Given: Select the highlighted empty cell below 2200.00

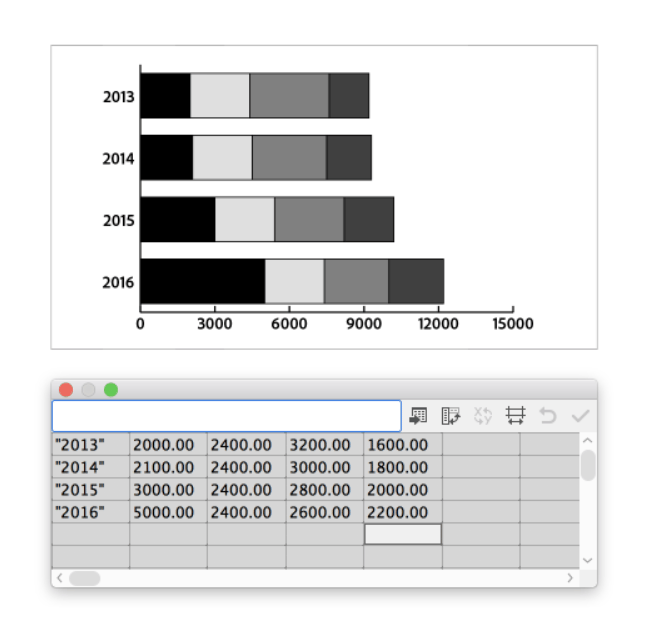Looking at the screenshot, I should tap(402, 534).
